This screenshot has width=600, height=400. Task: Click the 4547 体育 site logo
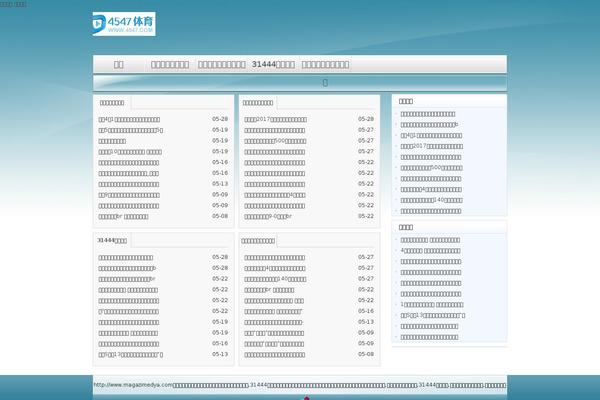click(124, 24)
